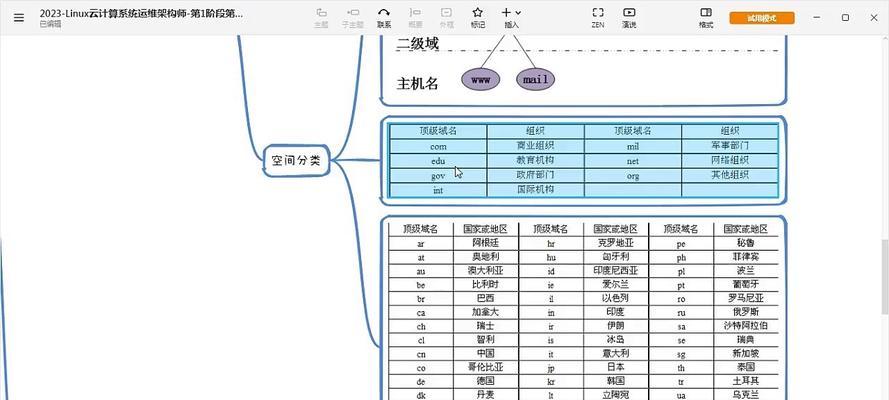Click the edu cell

pyautogui.click(x=438, y=161)
